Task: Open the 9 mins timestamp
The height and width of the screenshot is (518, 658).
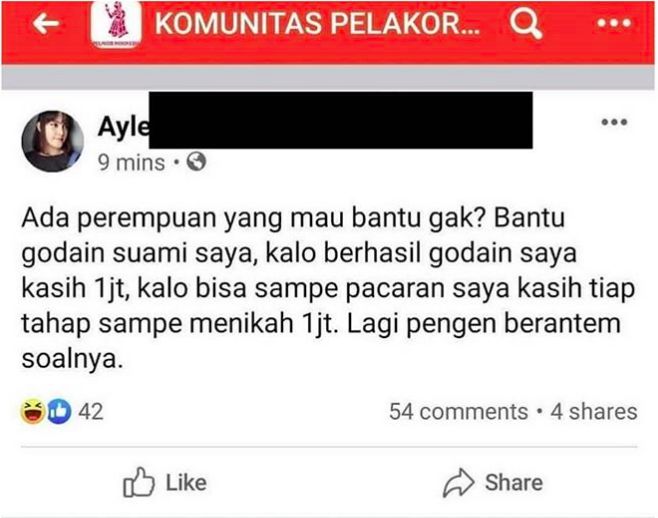Action: pos(131,162)
